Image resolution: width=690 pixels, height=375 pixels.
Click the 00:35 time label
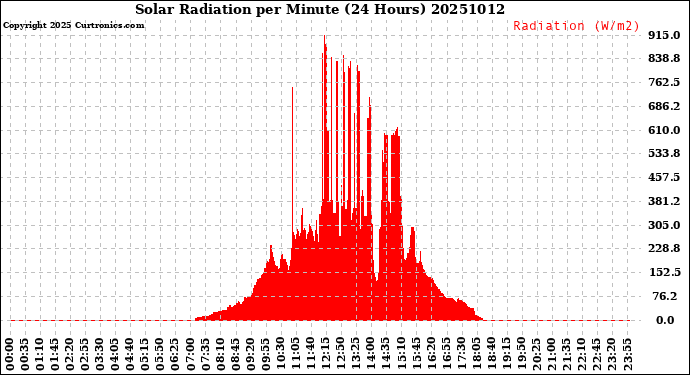(x=25, y=355)
